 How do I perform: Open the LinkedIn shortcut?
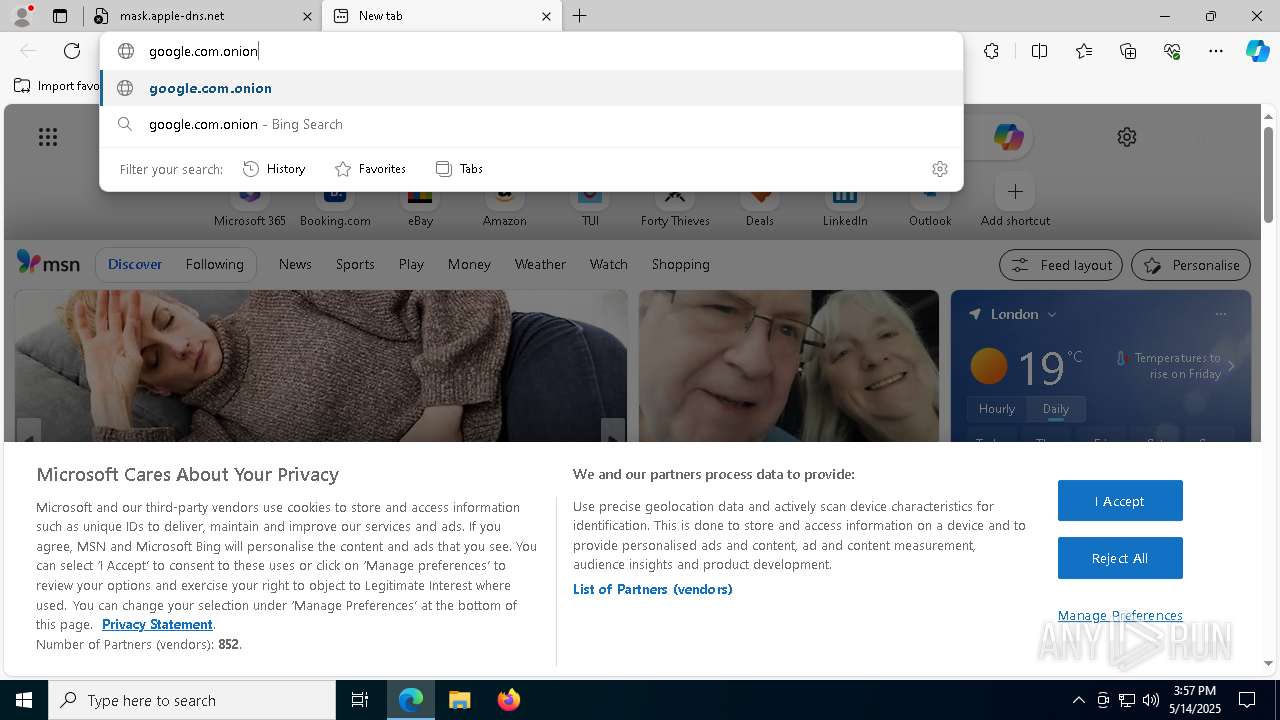pyautogui.click(x=845, y=207)
